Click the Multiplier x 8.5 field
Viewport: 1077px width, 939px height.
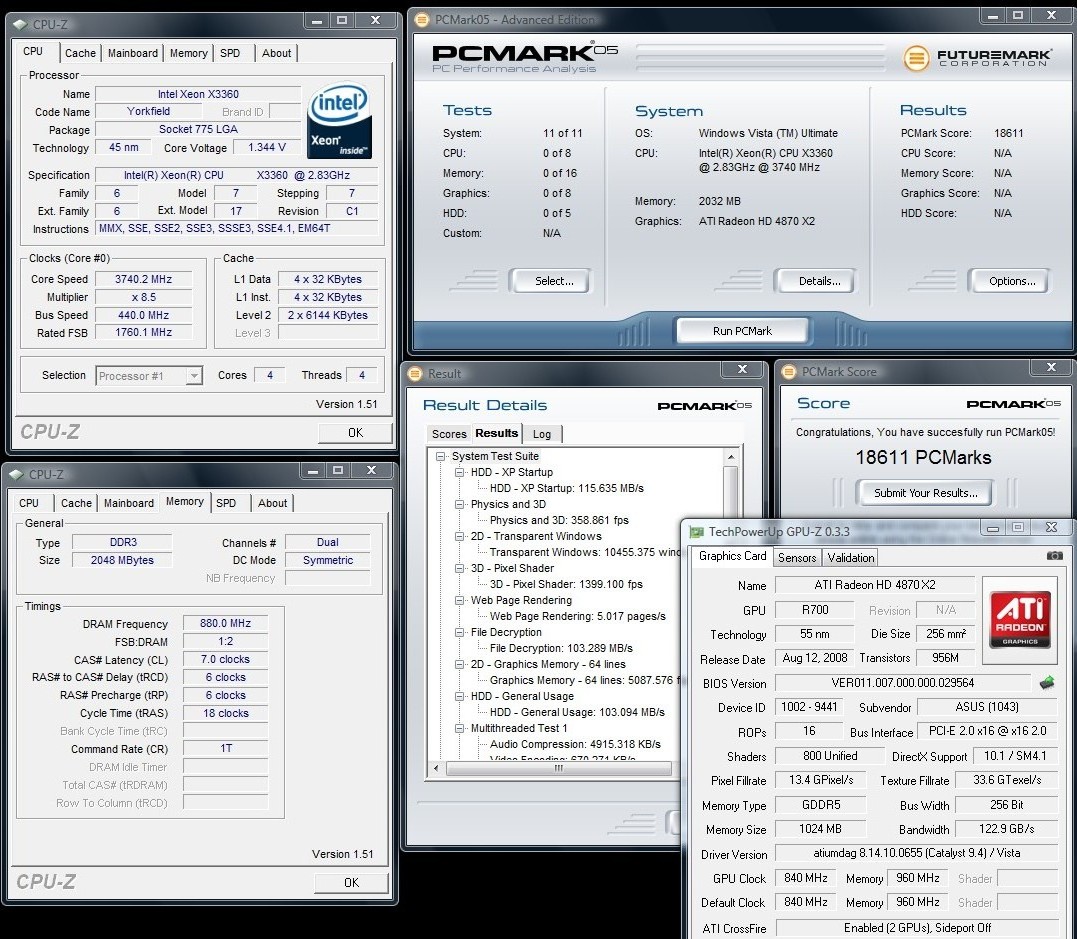[144, 297]
